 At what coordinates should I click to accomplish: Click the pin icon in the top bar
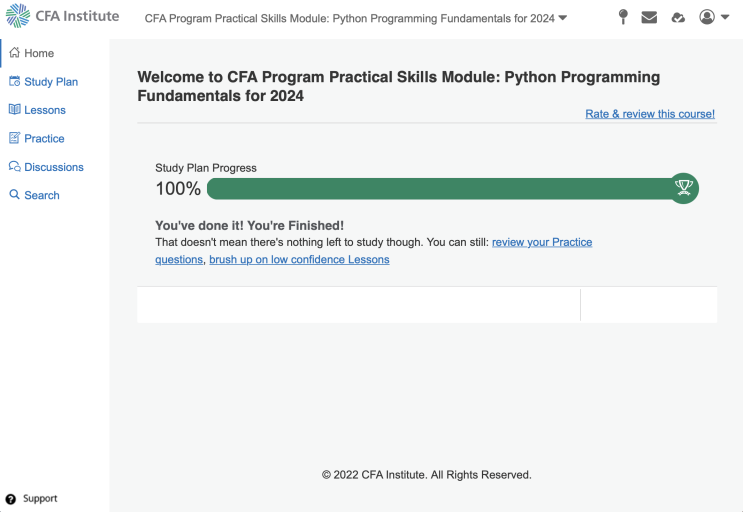coord(622,17)
